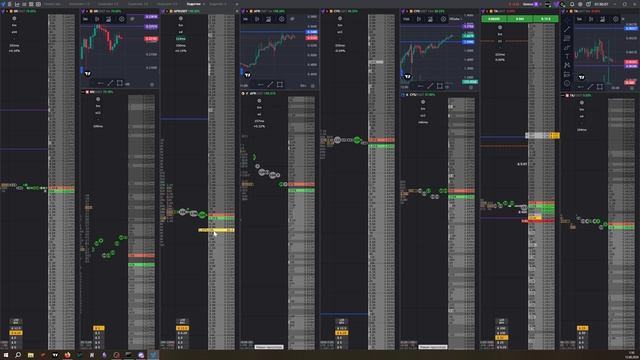This screenshot has width=640, height=360.
Task: Open the notifications bell in the top bar
Action: [x=572, y=4]
